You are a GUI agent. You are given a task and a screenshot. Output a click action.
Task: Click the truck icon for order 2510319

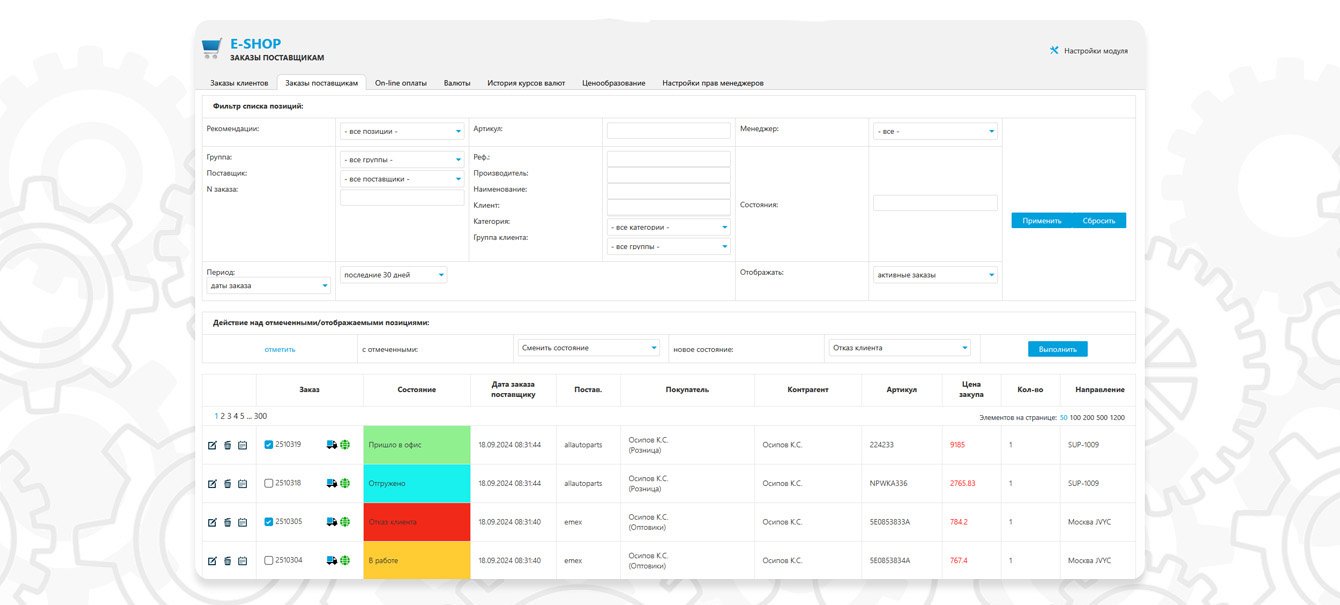[332, 445]
